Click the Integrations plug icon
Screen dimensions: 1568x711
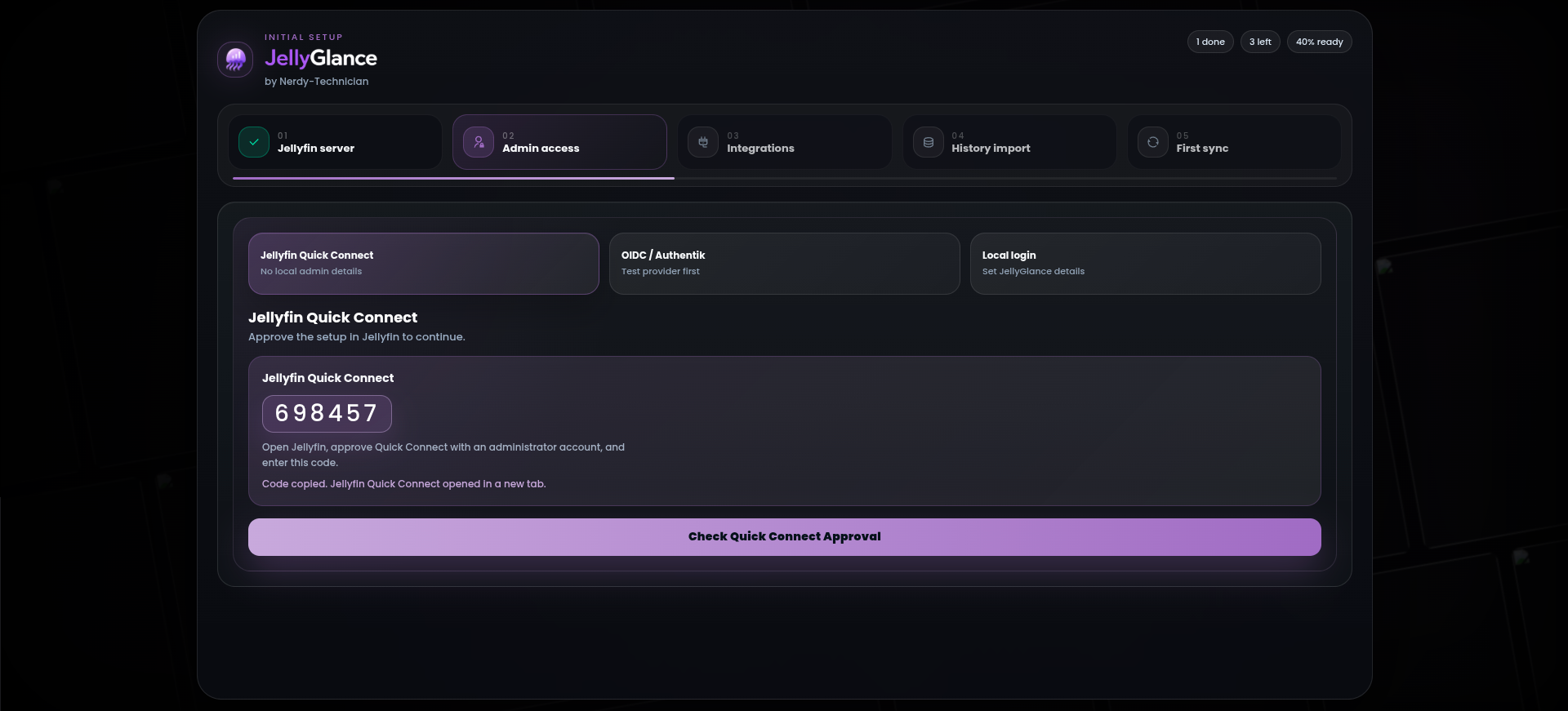click(x=703, y=142)
